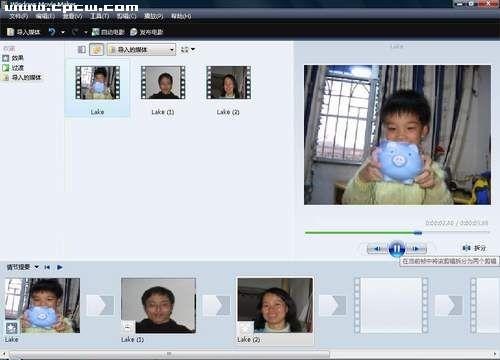Click the transition cell after Lake (2) clip
This screenshot has width=500, height=360.
333,305
